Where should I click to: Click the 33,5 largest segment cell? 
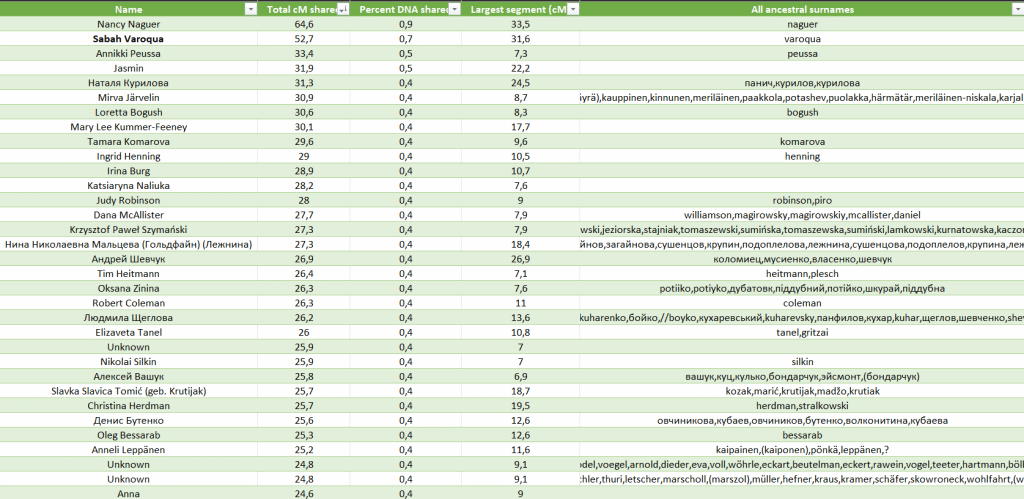pos(520,24)
